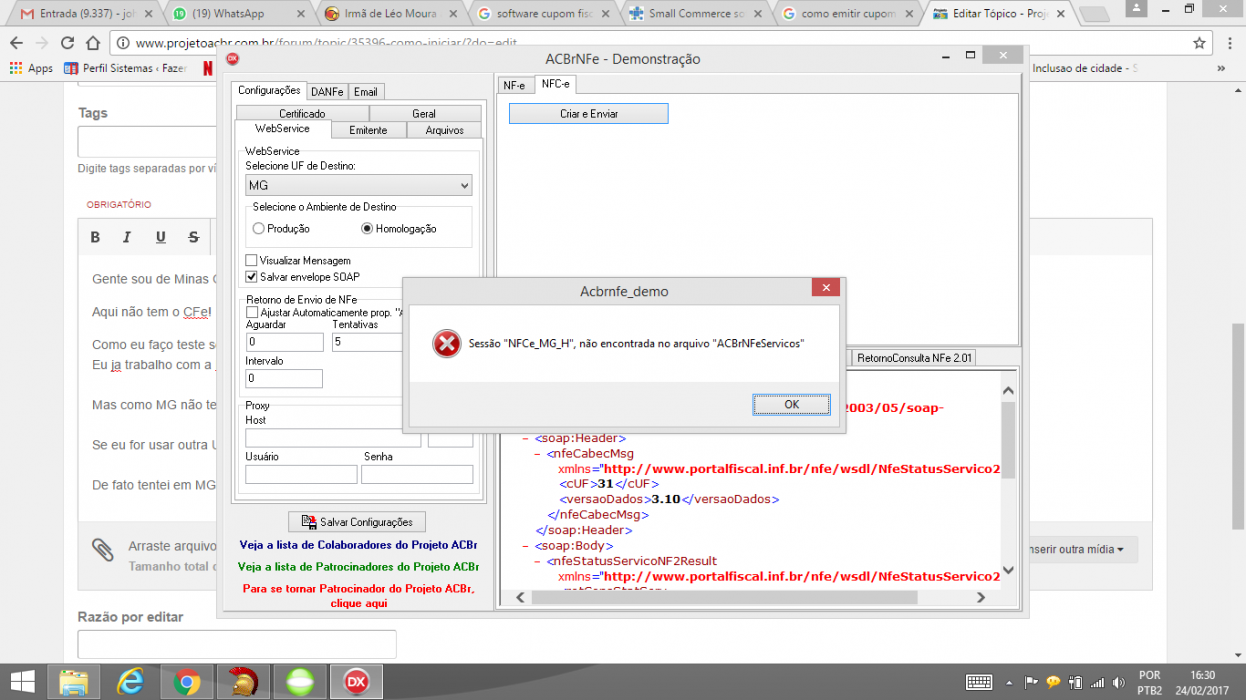
Task: Click the Underline formatting icon
Action: click(x=160, y=237)
